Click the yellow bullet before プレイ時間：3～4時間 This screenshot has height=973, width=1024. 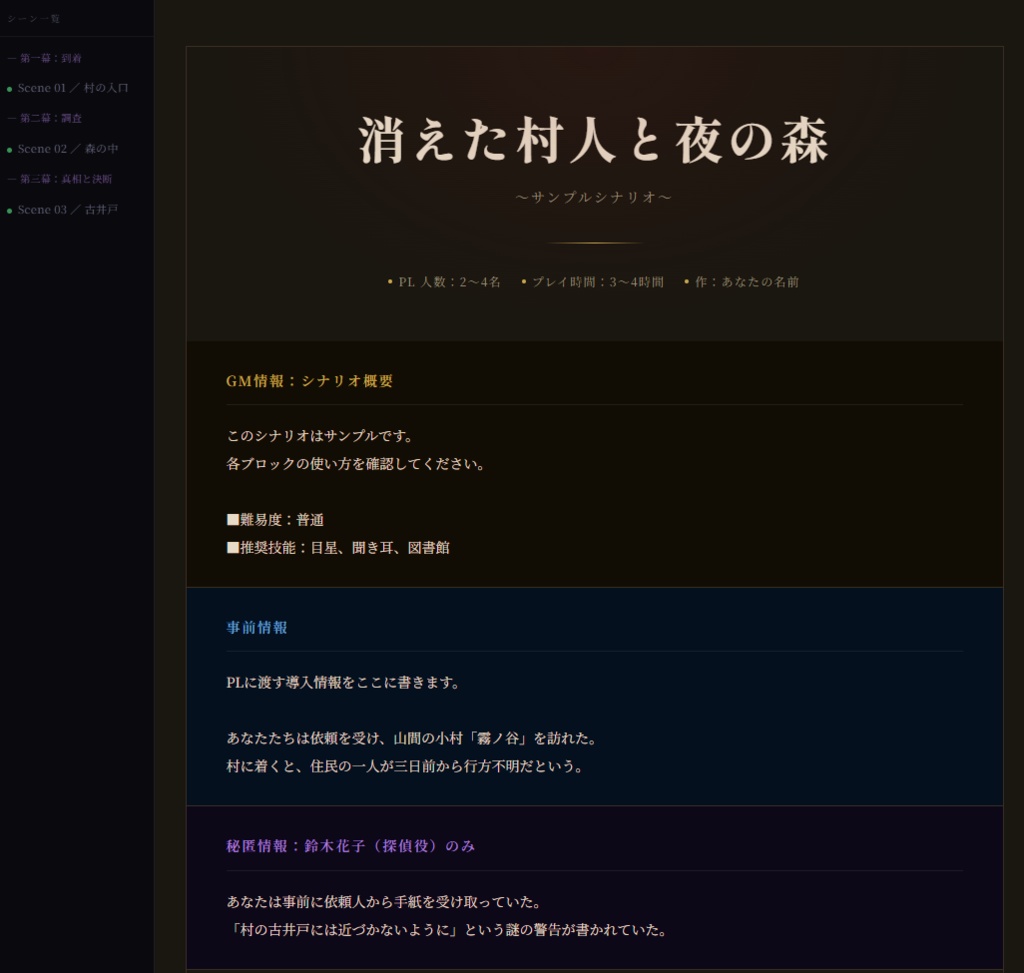coord(523,281)
